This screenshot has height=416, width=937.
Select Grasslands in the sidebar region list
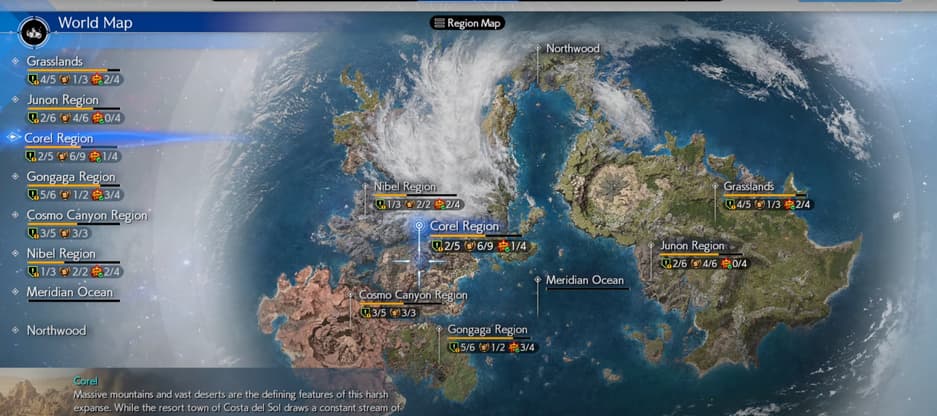[54, 61]
